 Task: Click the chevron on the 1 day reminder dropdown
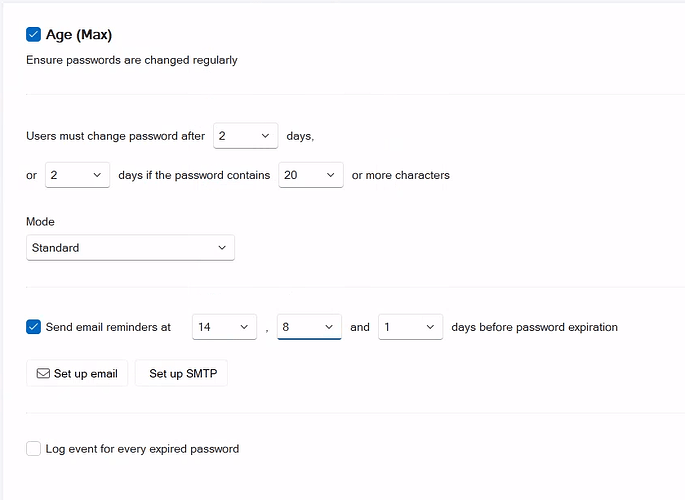(430, 327)
